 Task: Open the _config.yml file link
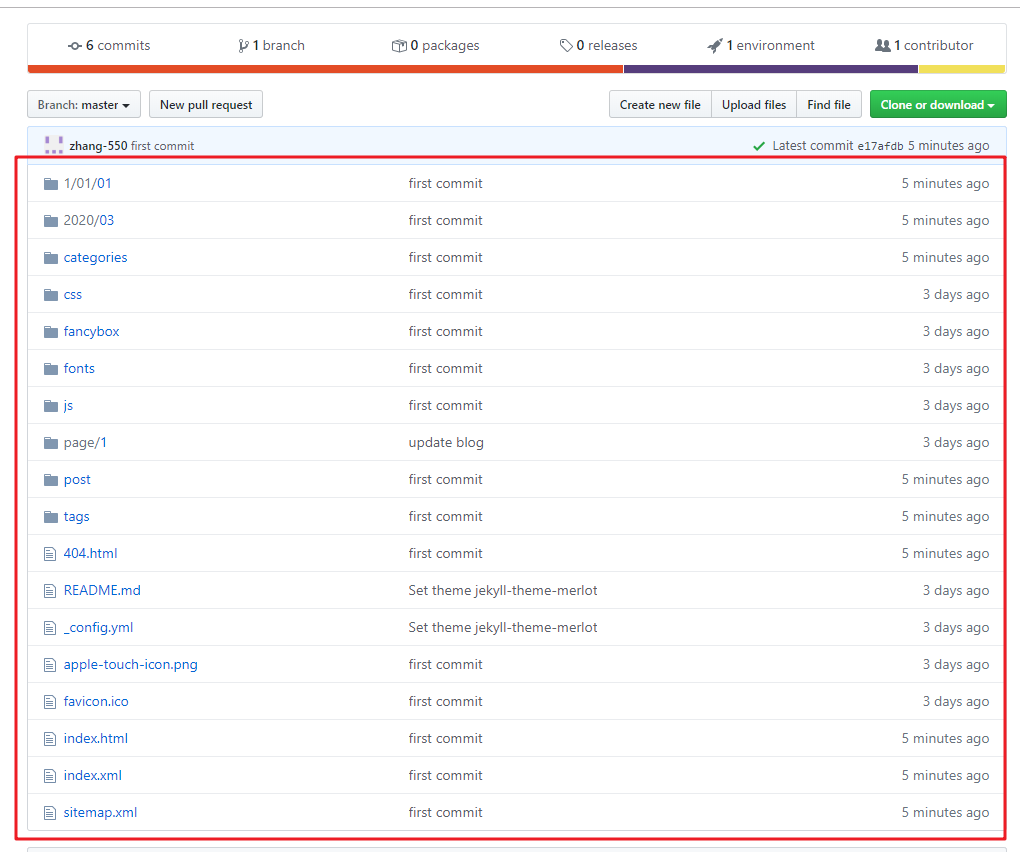pyautogui.click(x=98, y=627)
